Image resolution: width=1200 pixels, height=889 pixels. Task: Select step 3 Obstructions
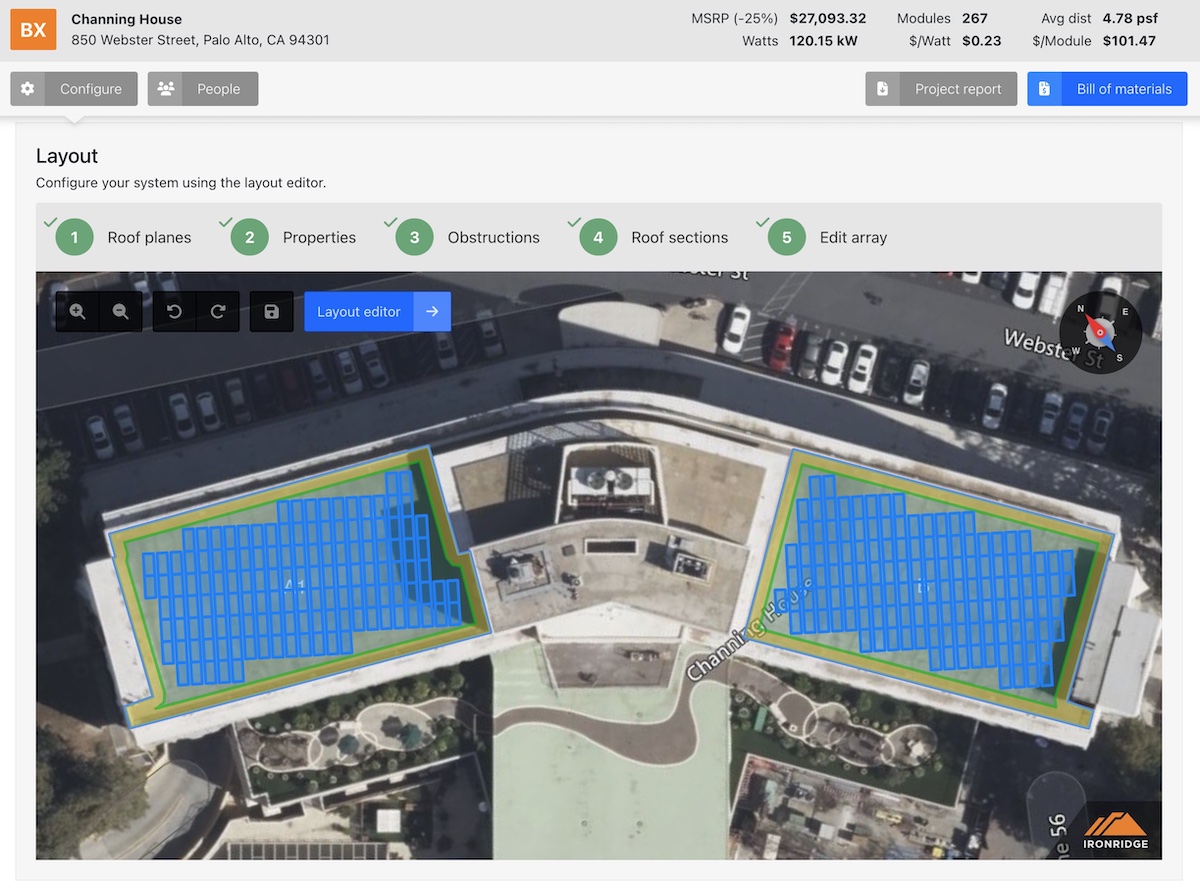[468, 238]
